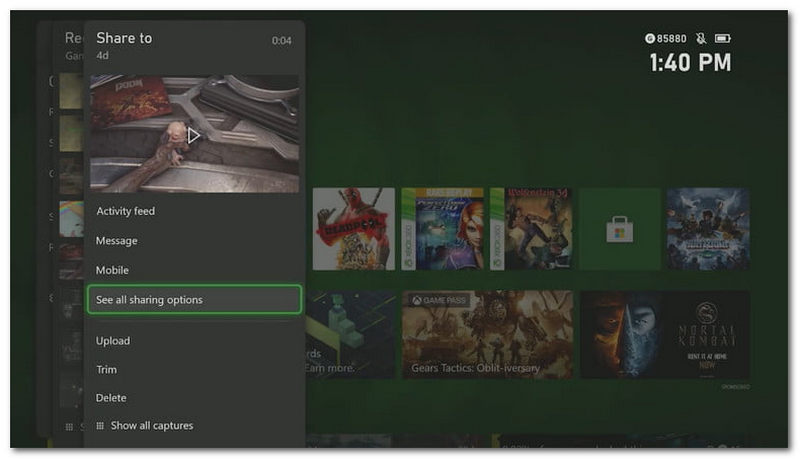Click the grid icon beside Show all captures

point(100,425)
